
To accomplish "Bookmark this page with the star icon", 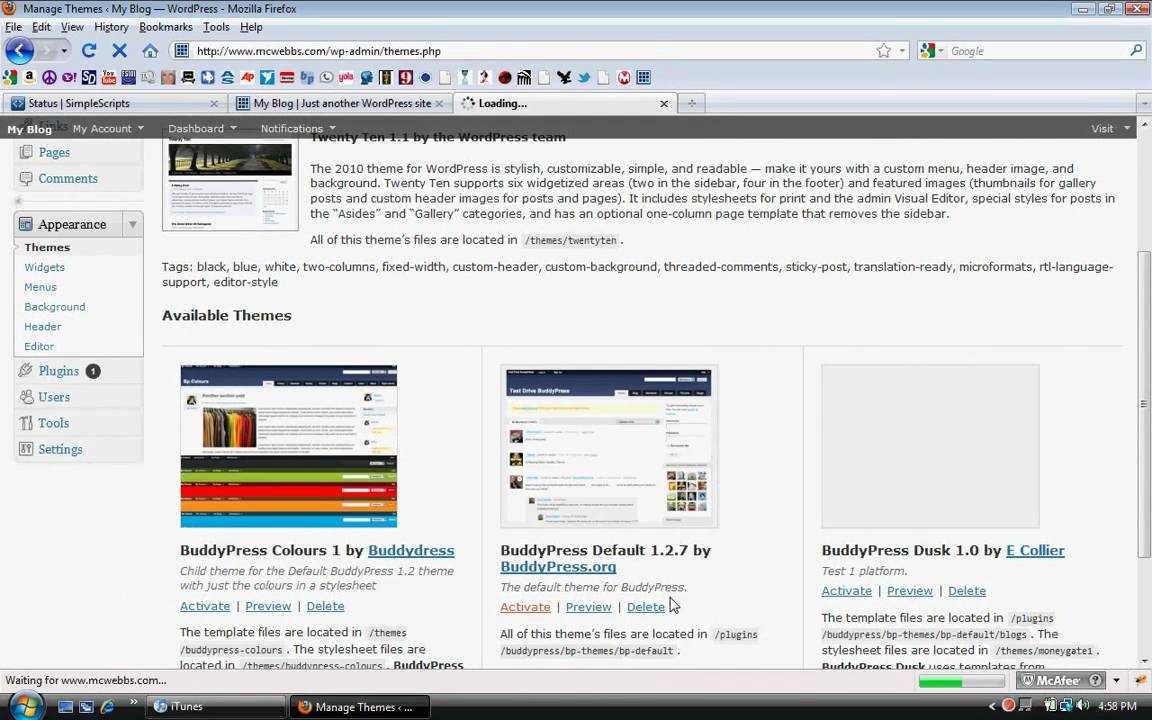I will (883, 51).
